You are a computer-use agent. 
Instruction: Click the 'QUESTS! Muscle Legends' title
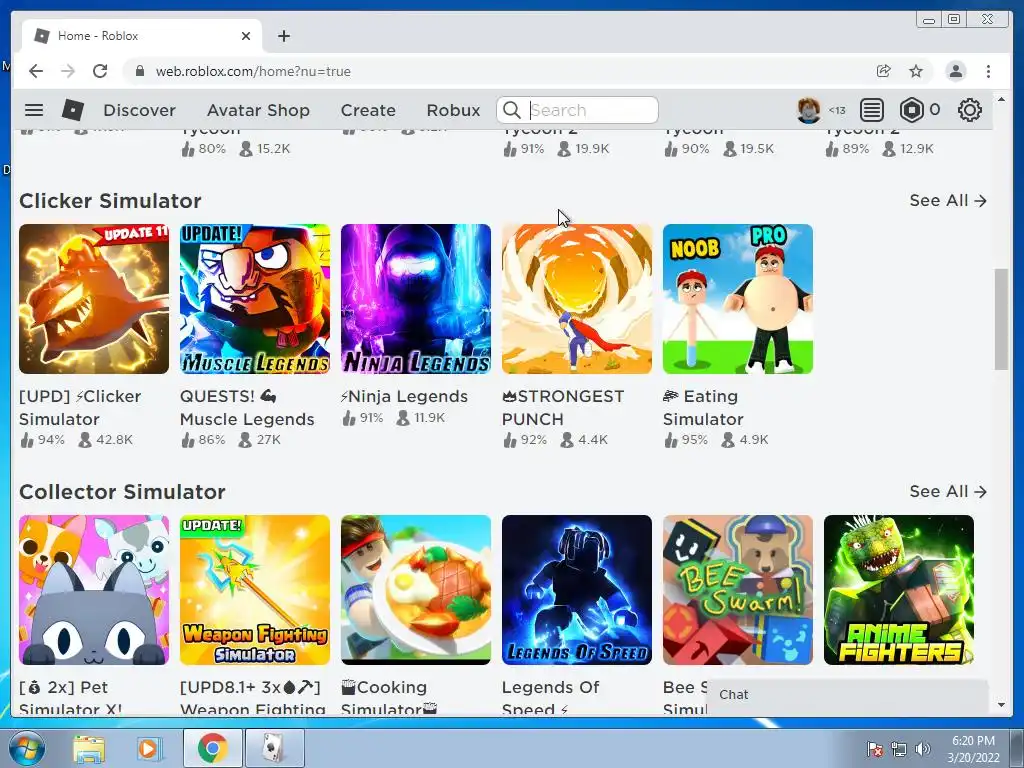coord(247,408)
